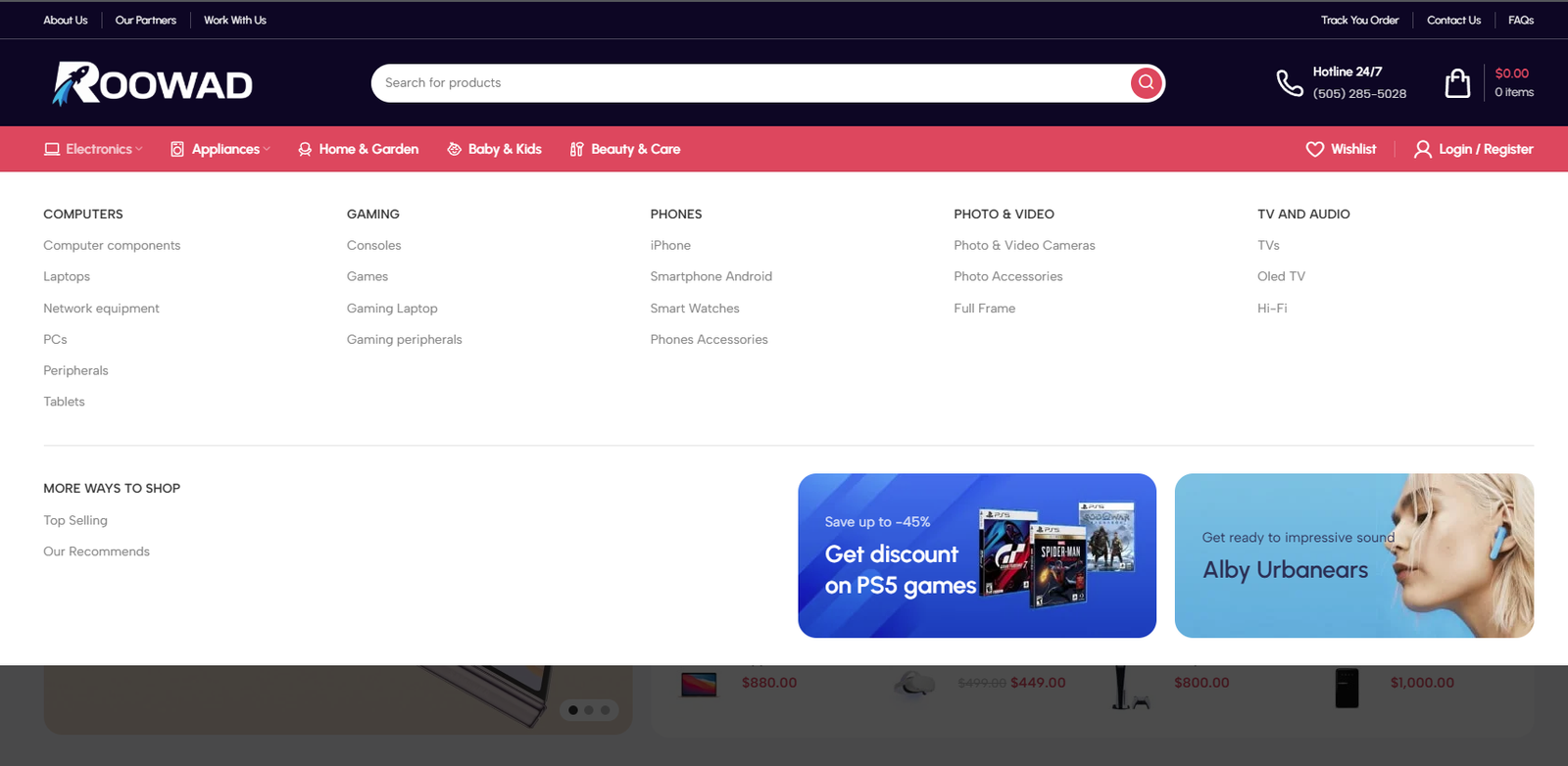Open the shopping bag cart icon
Viewport: 1568px width, 766px height.
pos(1457,83)
